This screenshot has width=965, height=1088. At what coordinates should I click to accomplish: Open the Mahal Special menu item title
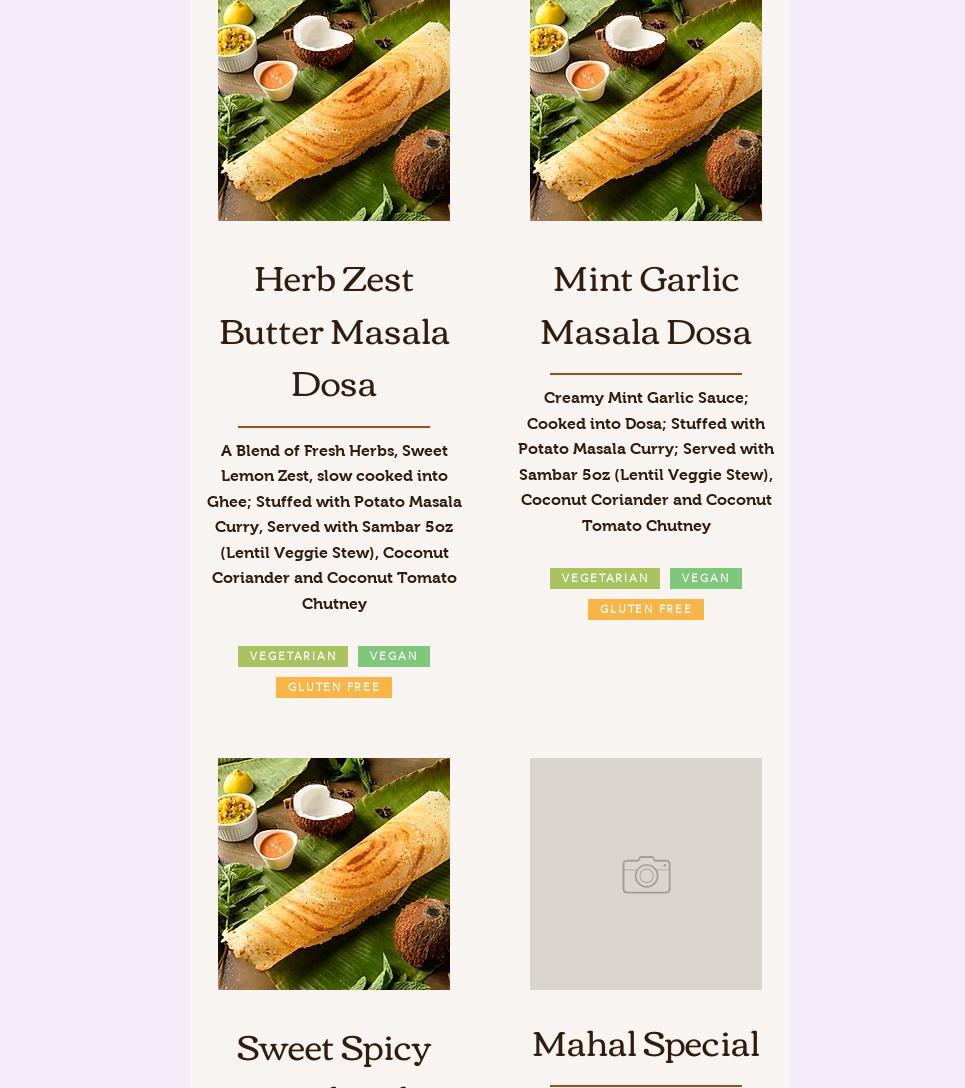pos(646,1044)
